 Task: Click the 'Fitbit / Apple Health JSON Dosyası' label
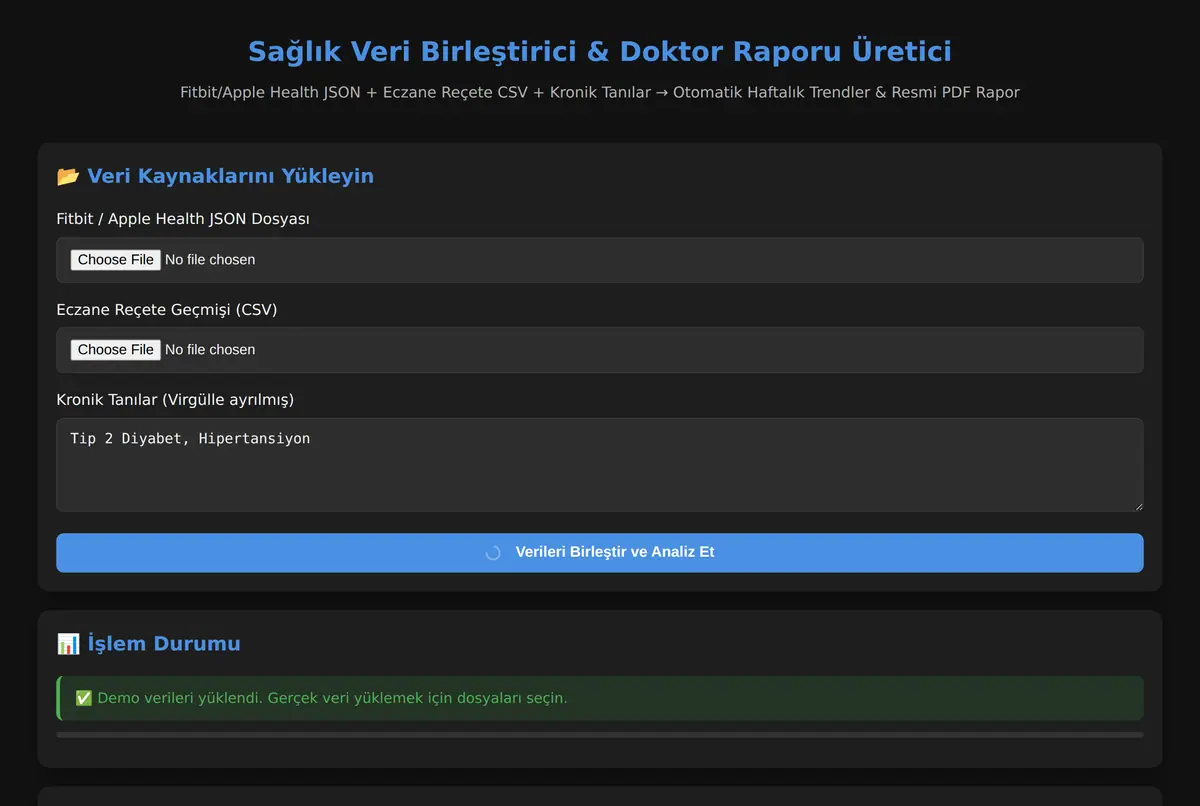[x=183, y=219]
